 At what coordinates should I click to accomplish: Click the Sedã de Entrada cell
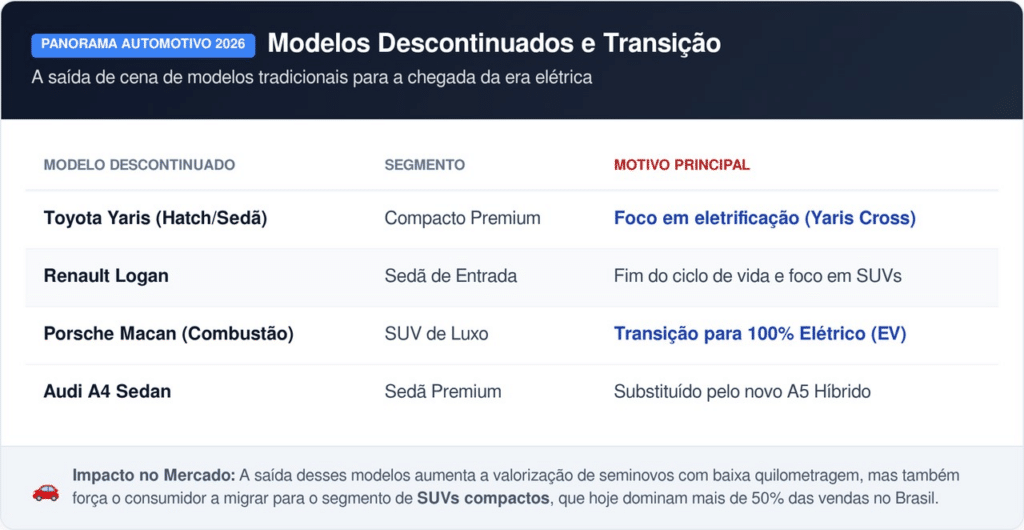pos(450,276)
